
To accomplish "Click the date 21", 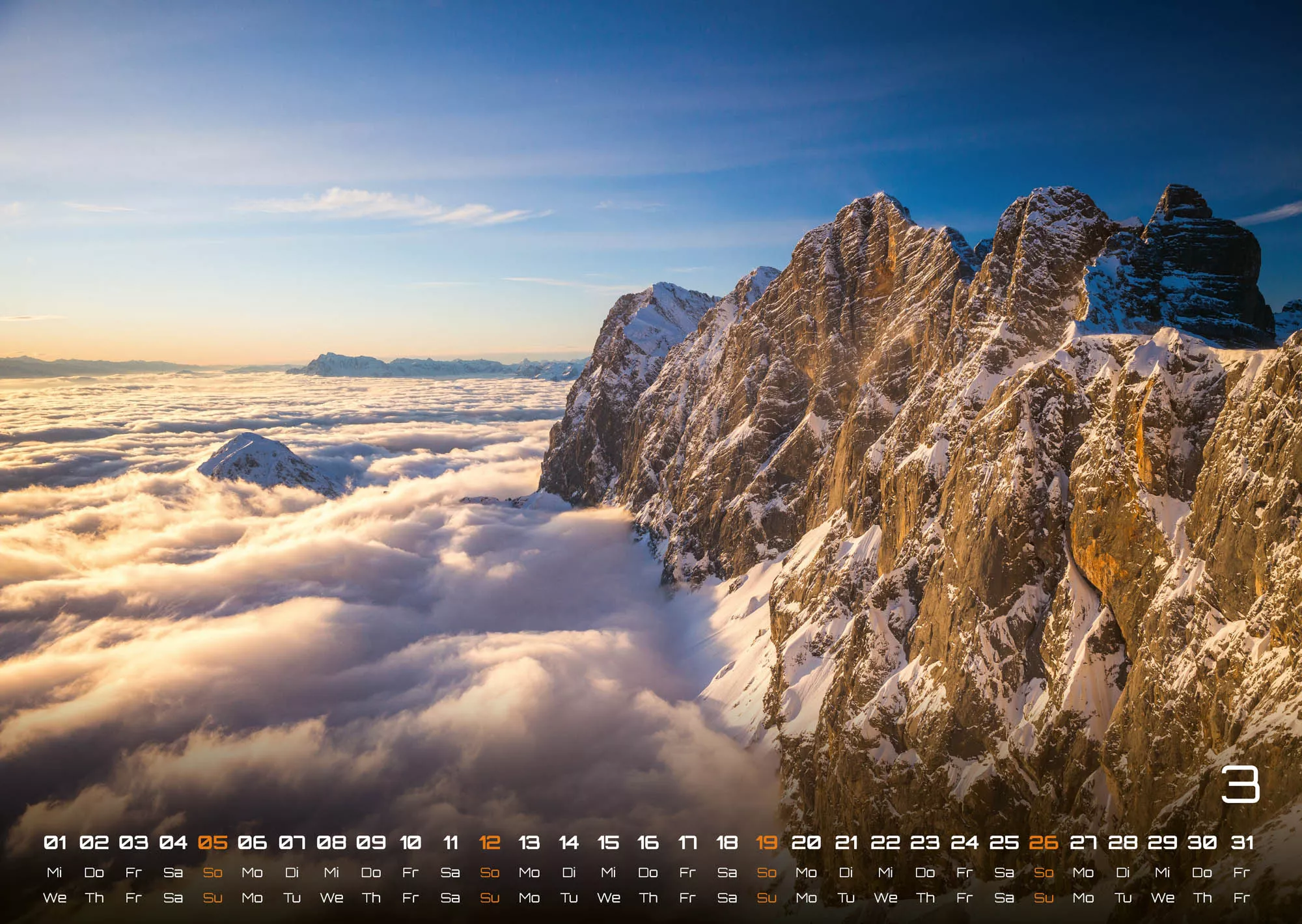I will (846, 843).
